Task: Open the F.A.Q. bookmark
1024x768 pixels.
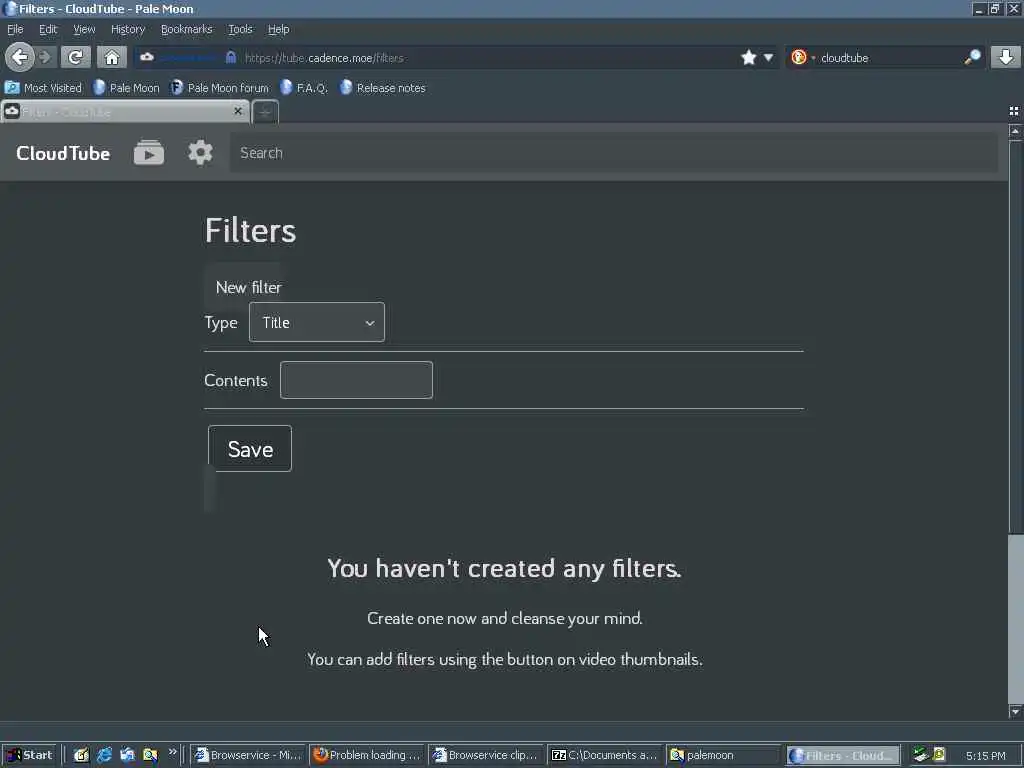Action: pos(304,88)
